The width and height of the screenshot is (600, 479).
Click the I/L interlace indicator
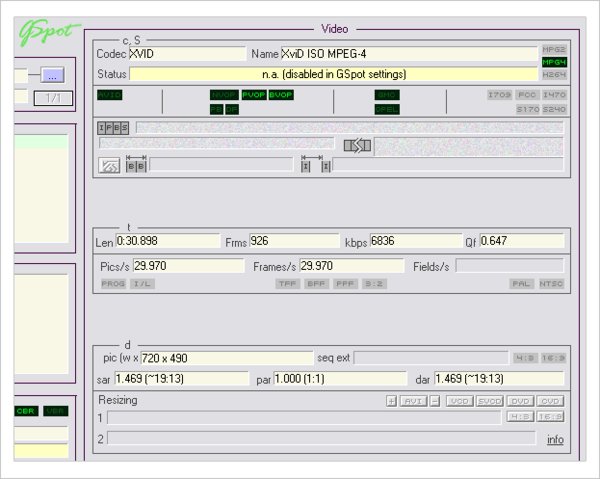pos(142,283)
